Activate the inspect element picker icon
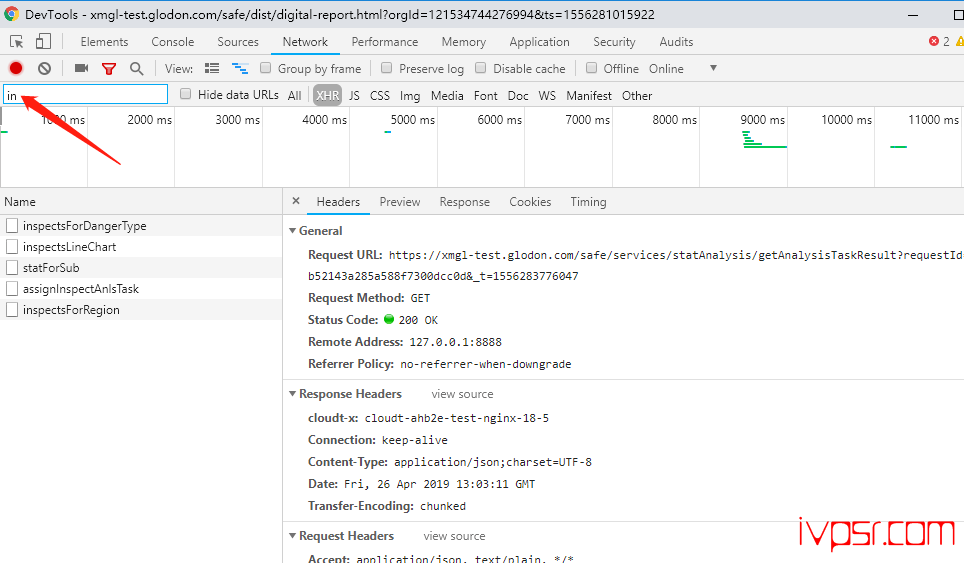Viewport: 964px width, 563px height. (17, 42)
